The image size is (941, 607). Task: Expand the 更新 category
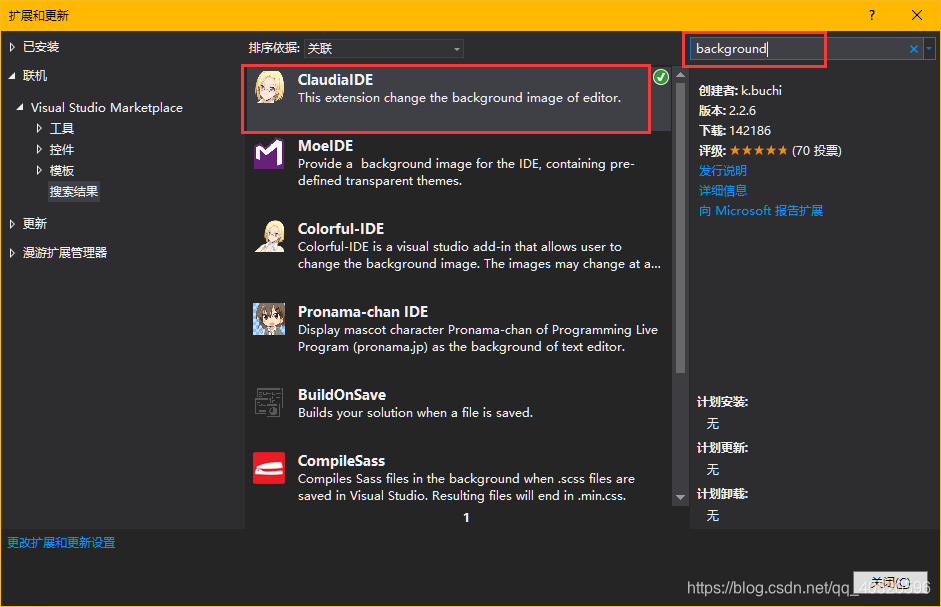[x=12, y=224]
